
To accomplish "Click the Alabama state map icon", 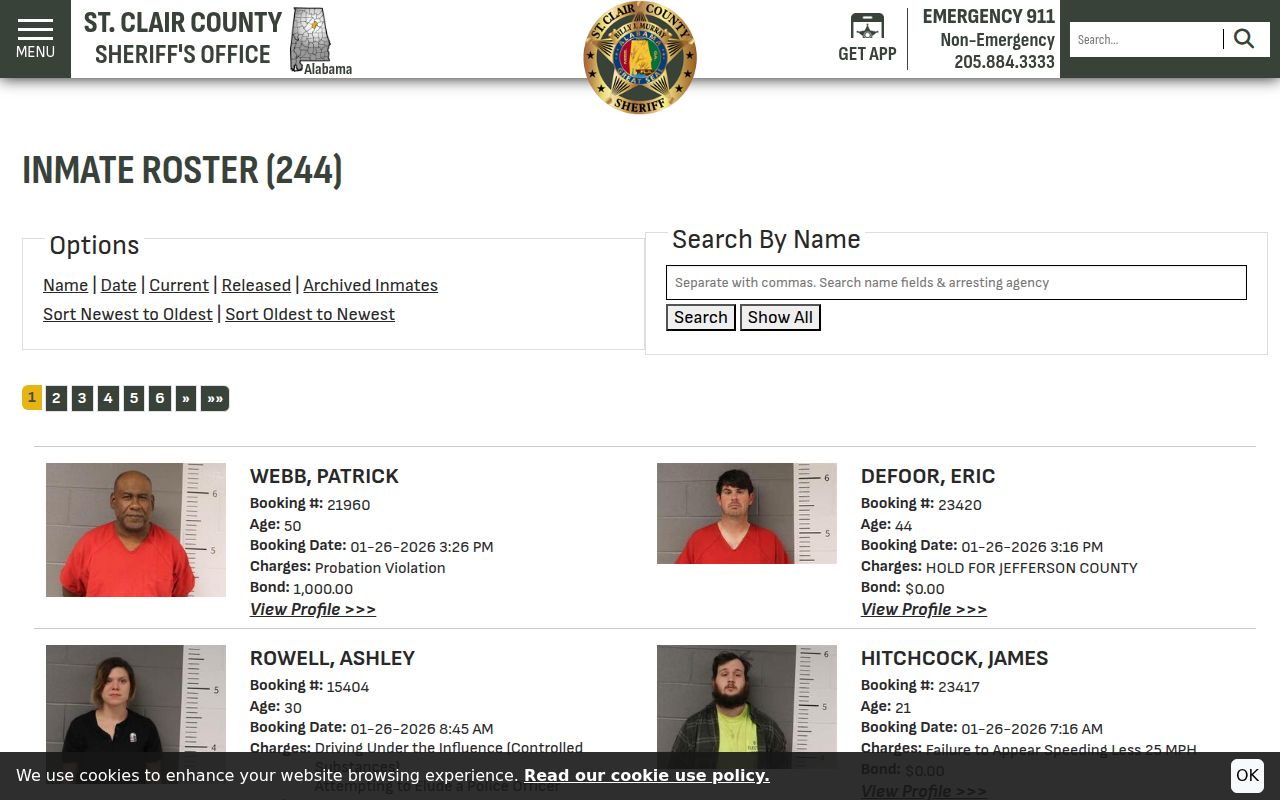I will click(x=312, y=40).
